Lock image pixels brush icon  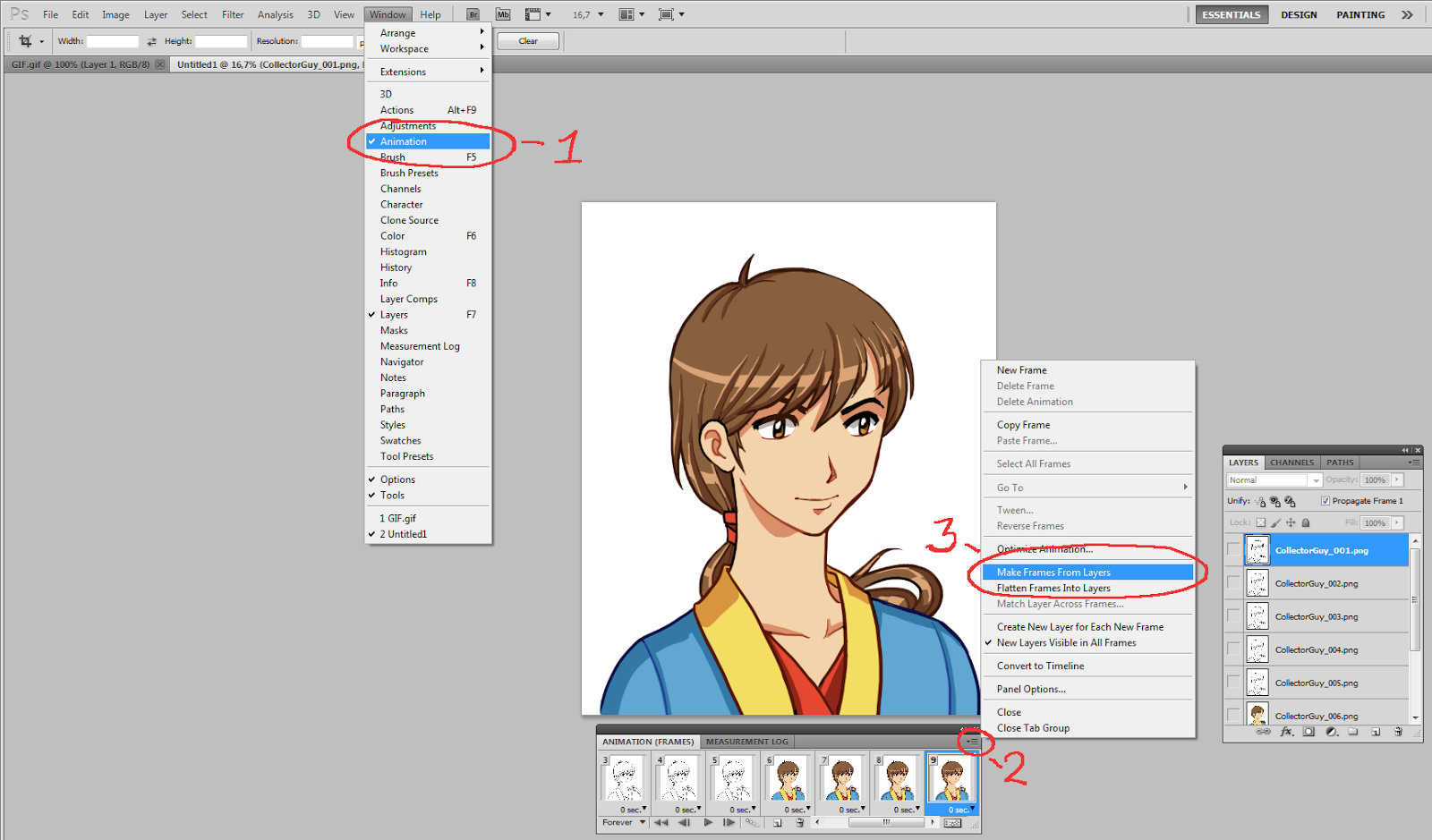(x=1275, y=522)
